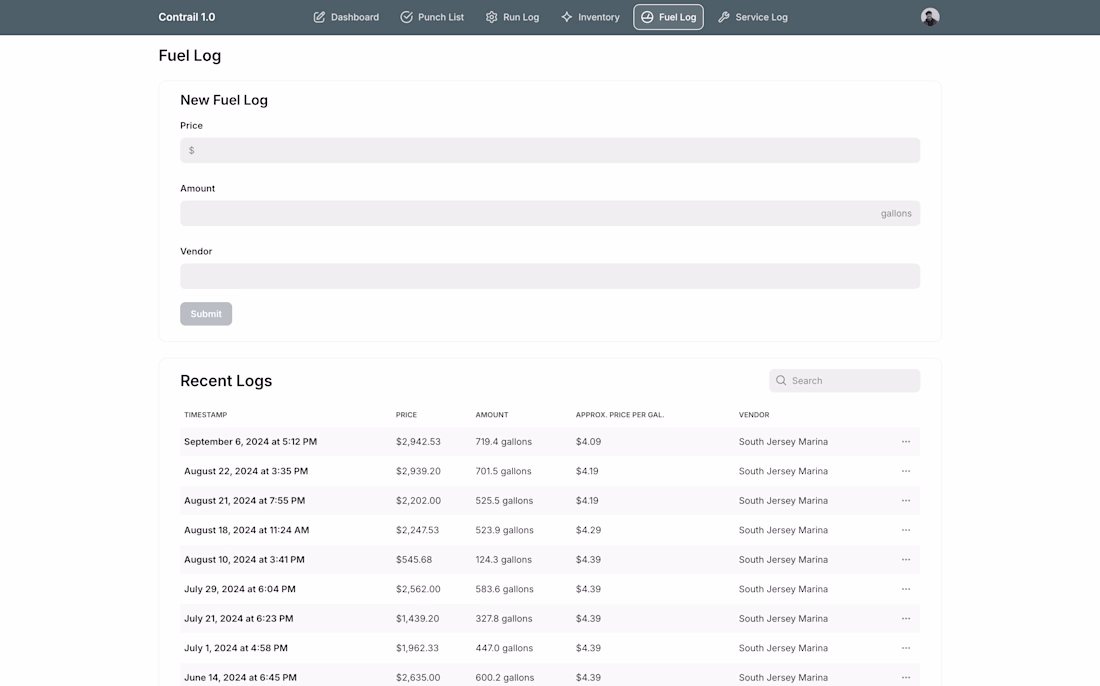
Task: Click the Run Log gear icon
Action: 491,17
